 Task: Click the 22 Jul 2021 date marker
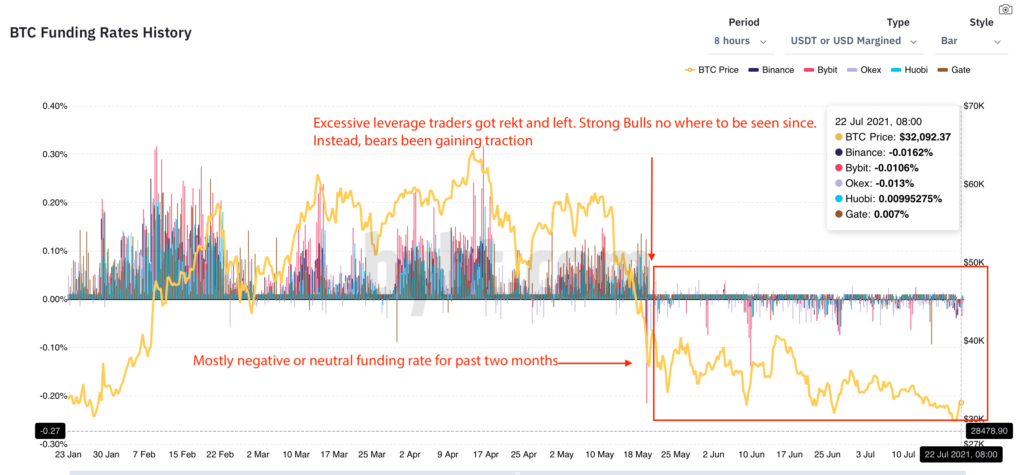pyautogui.click(x=959, y=453)
